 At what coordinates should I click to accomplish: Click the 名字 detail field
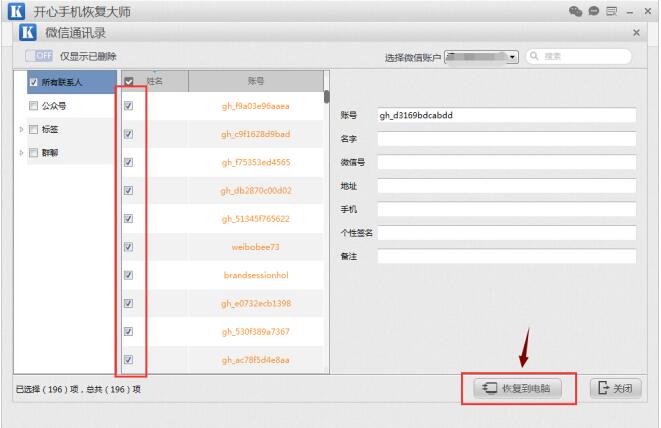tap(506, 139)
